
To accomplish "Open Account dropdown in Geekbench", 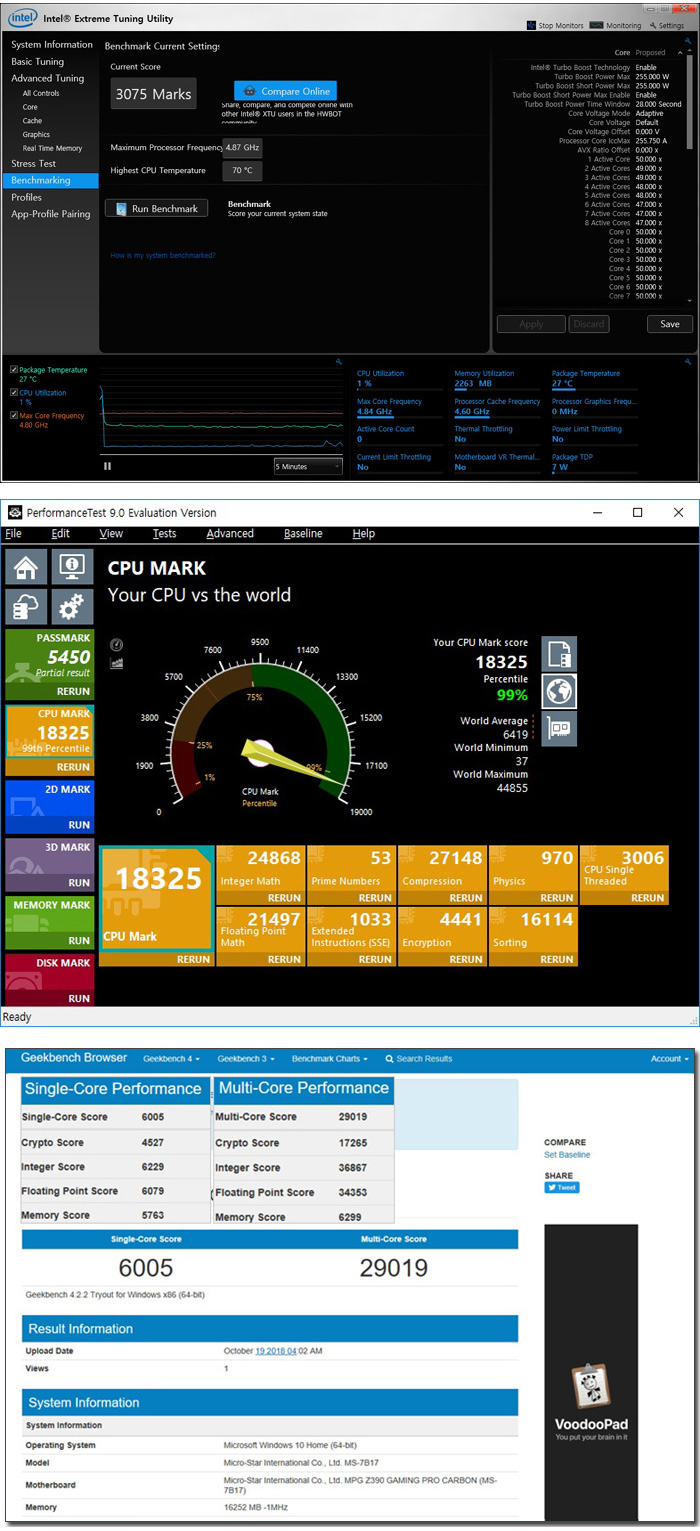I will (669, 1058).
